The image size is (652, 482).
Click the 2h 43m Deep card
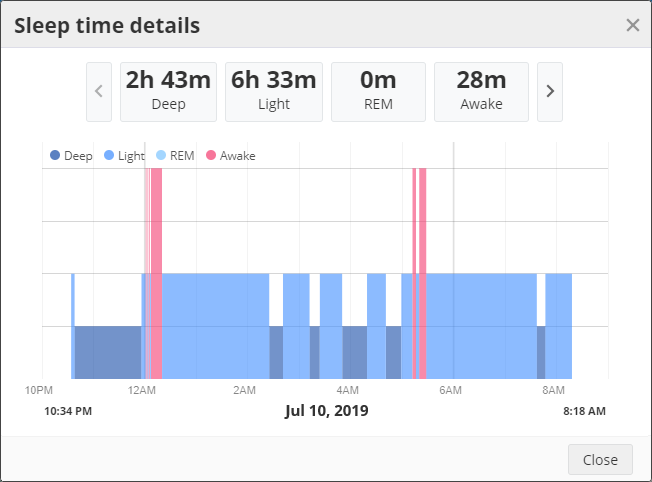[168, 92]
